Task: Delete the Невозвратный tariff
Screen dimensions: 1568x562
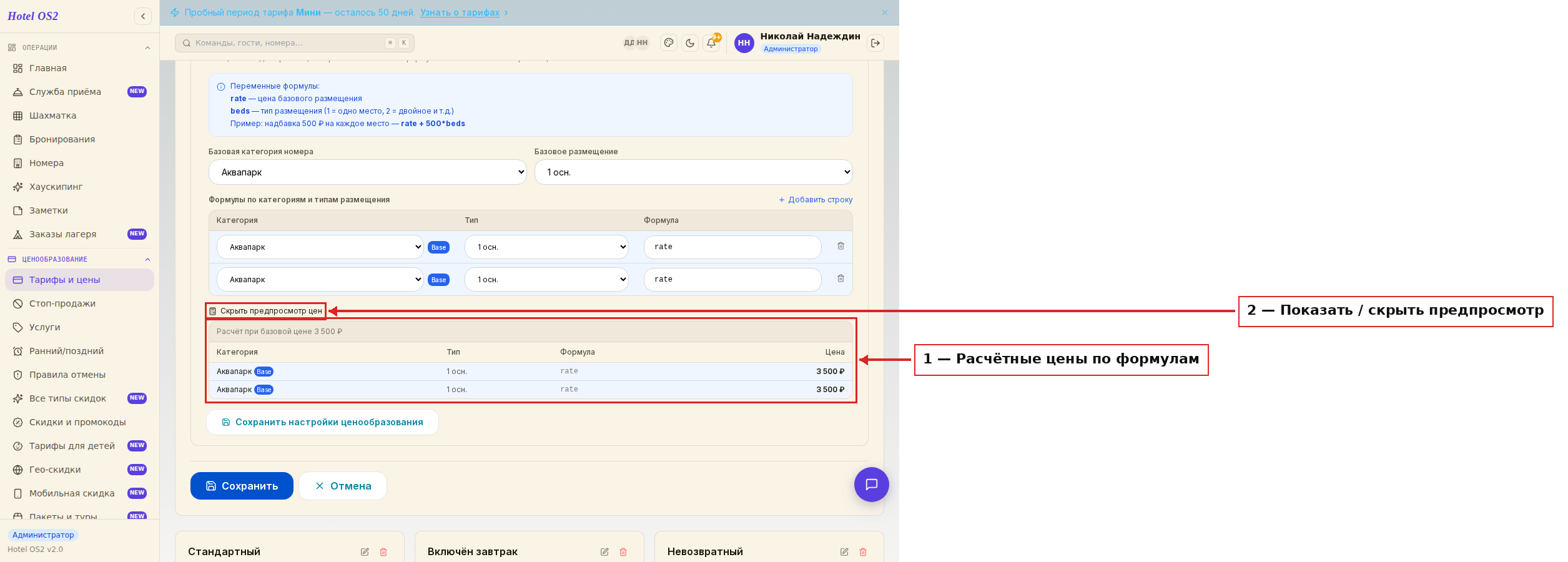Action: [x=863, y=552]
